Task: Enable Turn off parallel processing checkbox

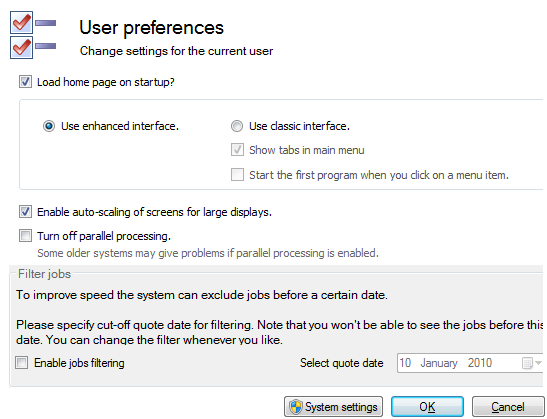Action: click(25, 236)
